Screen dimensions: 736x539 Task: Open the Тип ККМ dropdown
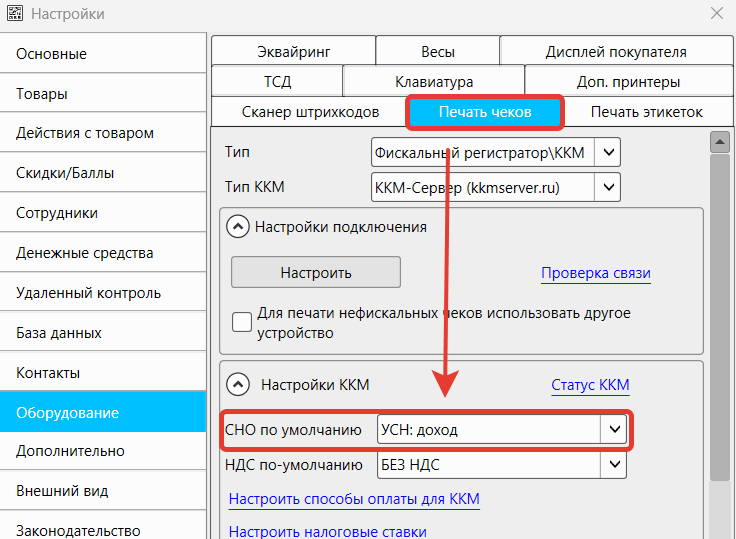pyautogui.click(x=609, y=187)
